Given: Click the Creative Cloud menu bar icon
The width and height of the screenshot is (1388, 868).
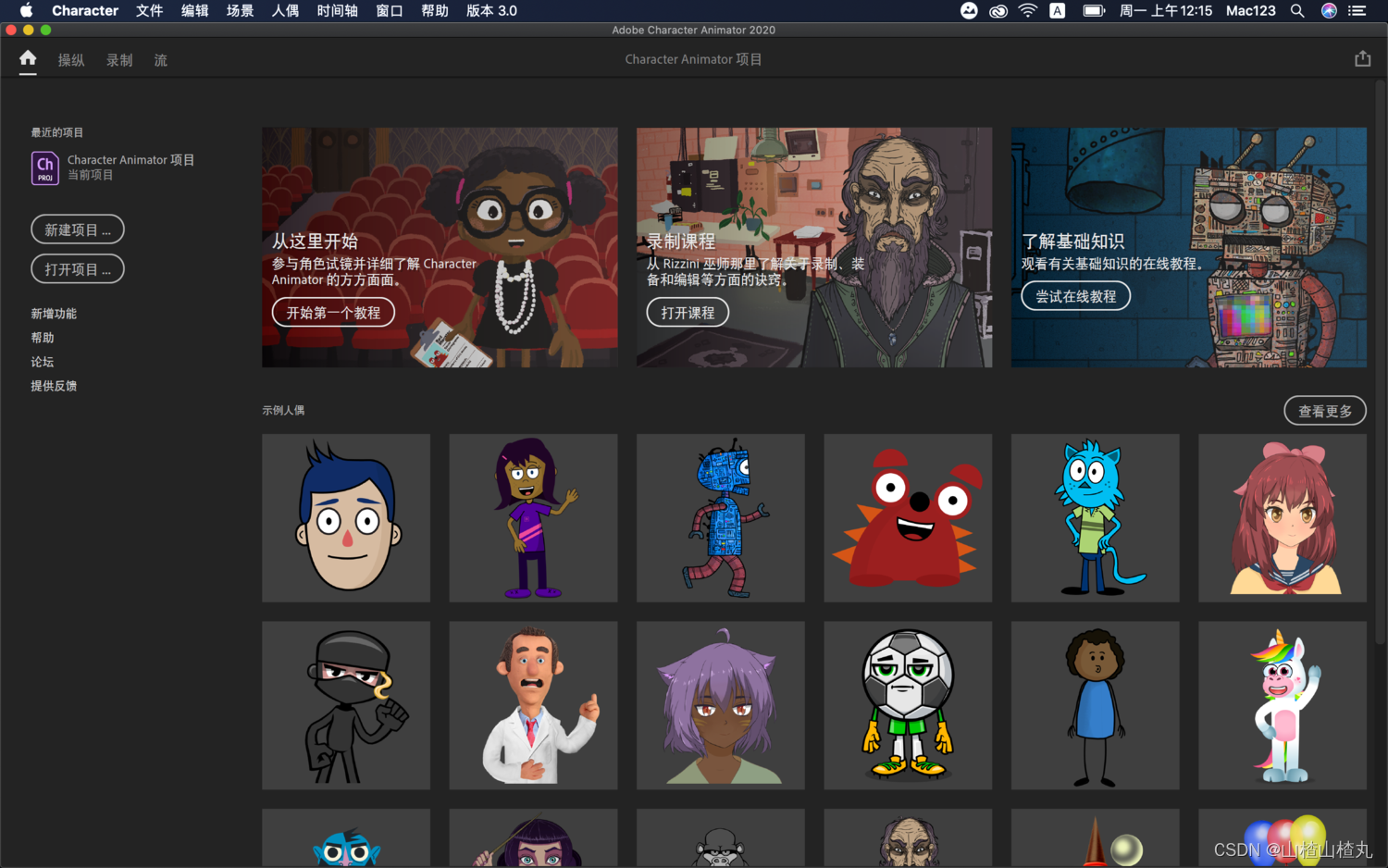Looking at the screenshot, I should click(998, 11).
